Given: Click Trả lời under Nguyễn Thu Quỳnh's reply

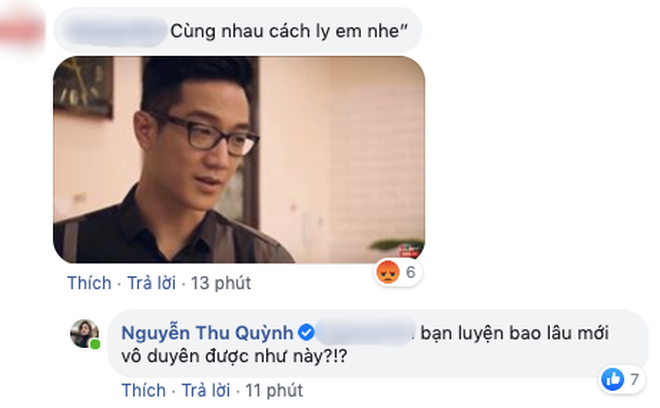Looking at the screenshot, I should click(x=206, y=390).
